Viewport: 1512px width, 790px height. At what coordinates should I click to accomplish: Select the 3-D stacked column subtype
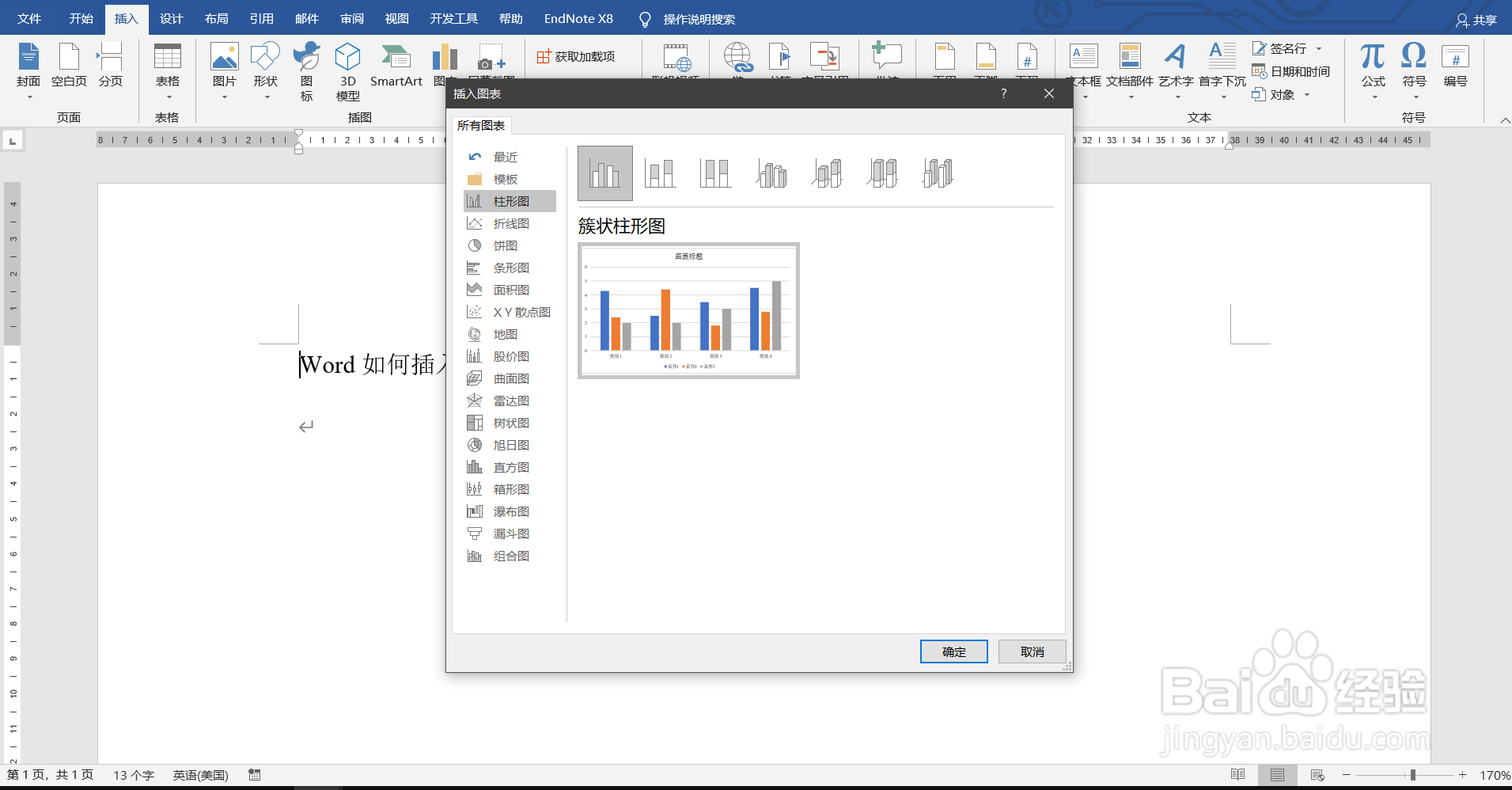(827, 173)
